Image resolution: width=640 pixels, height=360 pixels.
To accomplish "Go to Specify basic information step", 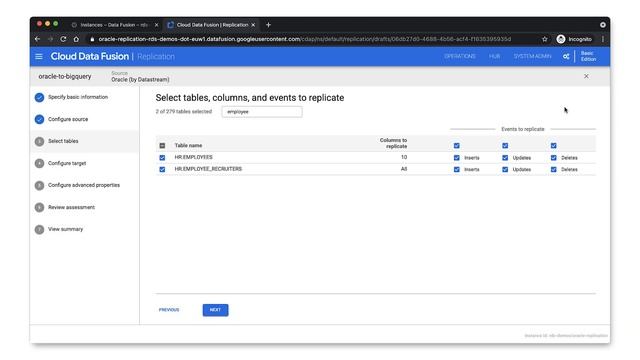I will tap(78, 97).
